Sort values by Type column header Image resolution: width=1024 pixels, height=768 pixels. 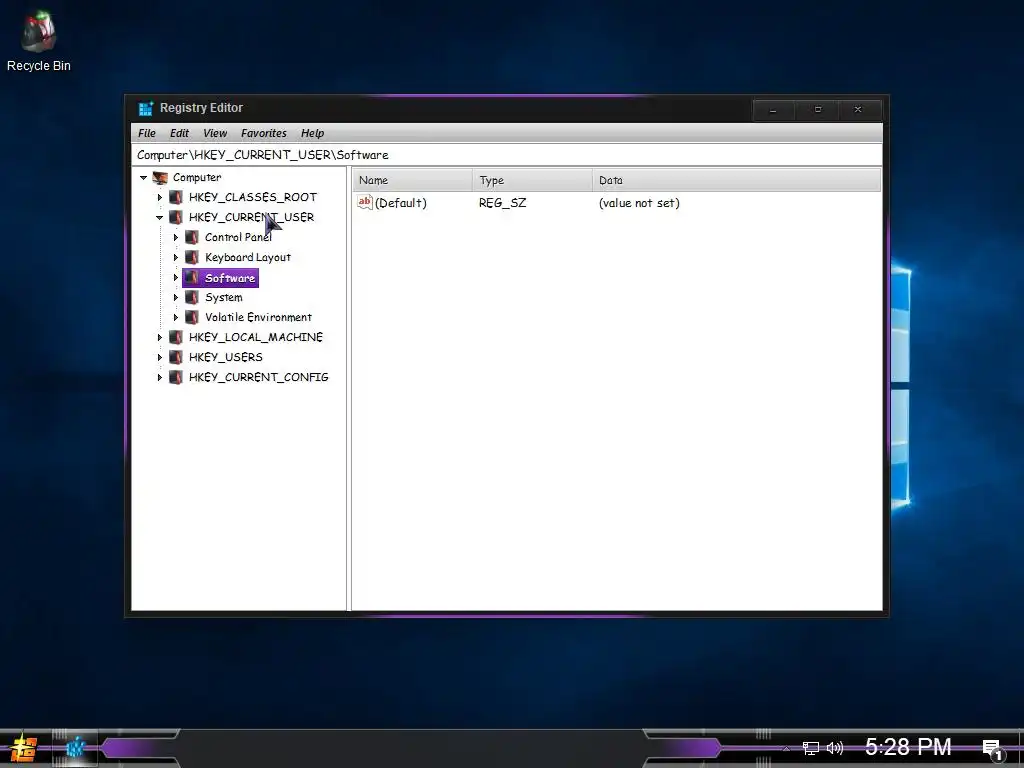[x=532, y=180]
